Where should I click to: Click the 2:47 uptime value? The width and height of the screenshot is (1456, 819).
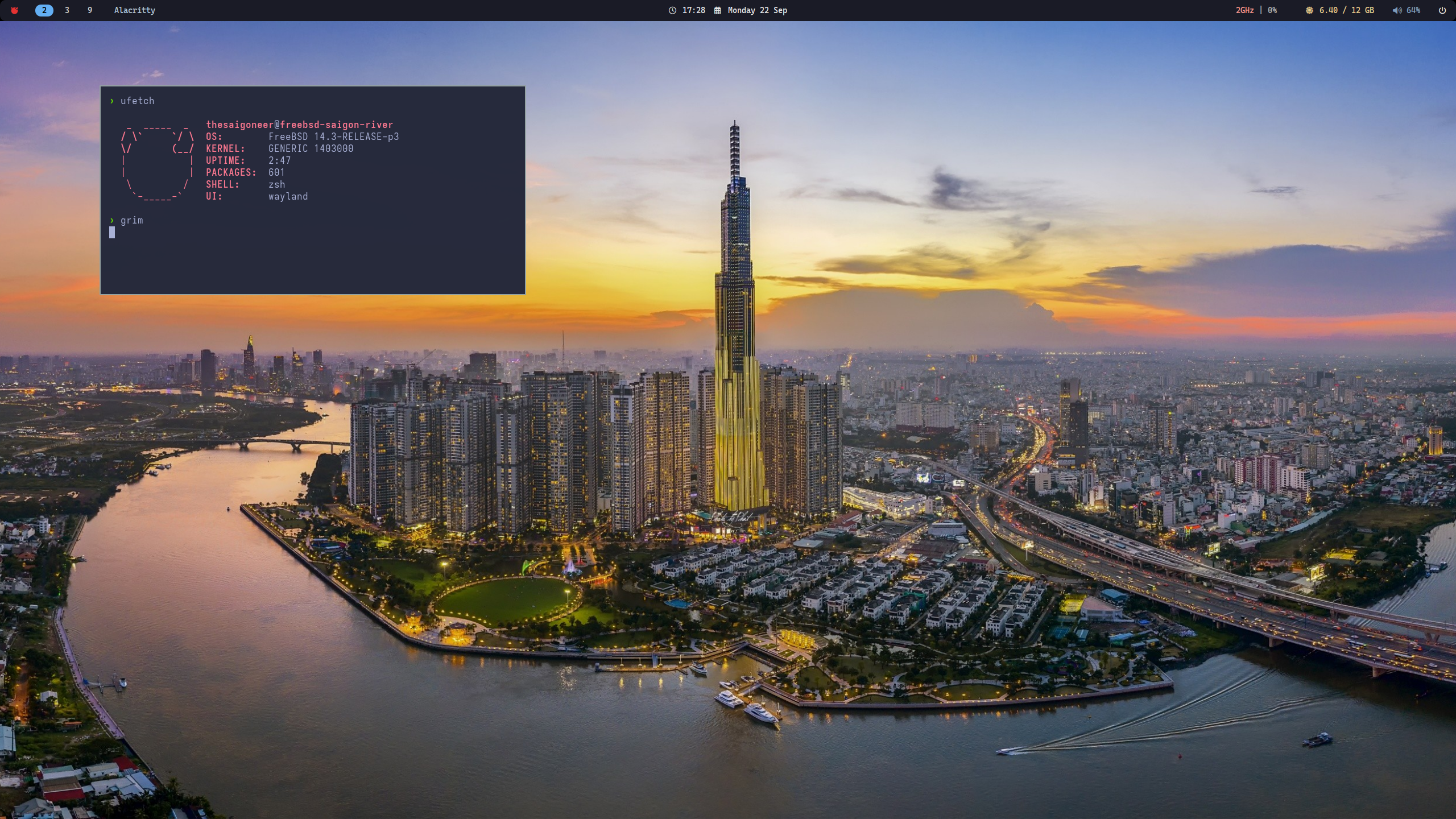[279, 160]
